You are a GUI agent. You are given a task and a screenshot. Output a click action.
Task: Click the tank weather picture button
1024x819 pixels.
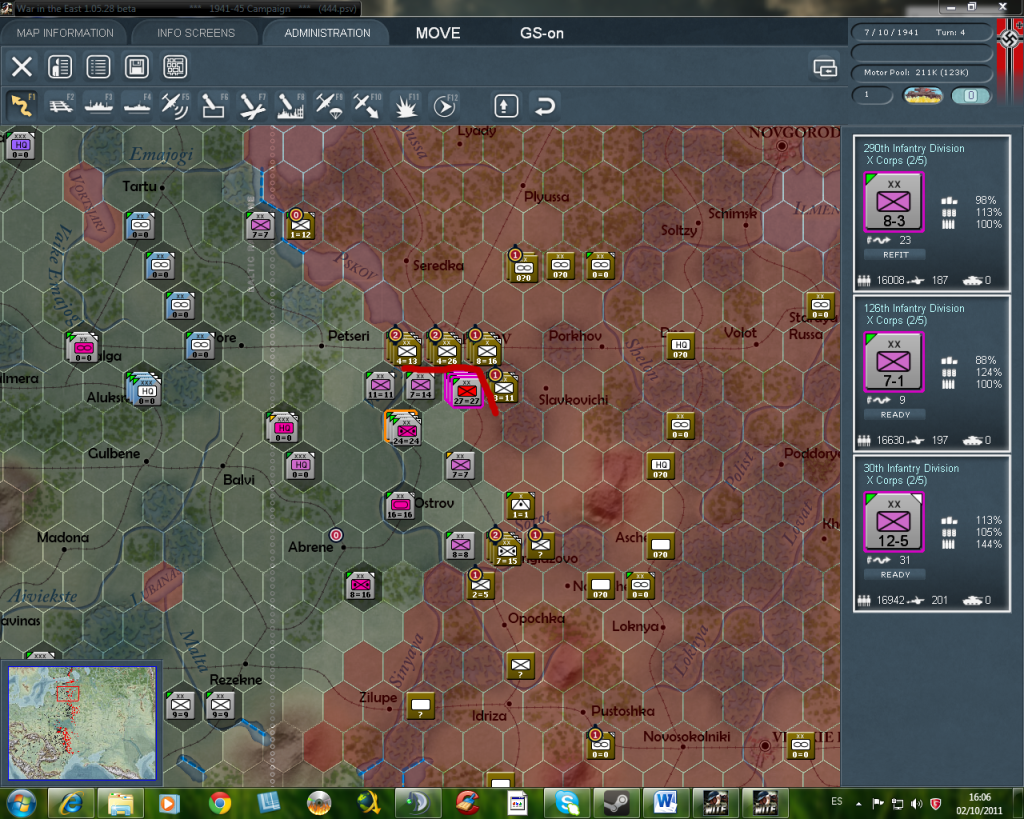(923, 95)
